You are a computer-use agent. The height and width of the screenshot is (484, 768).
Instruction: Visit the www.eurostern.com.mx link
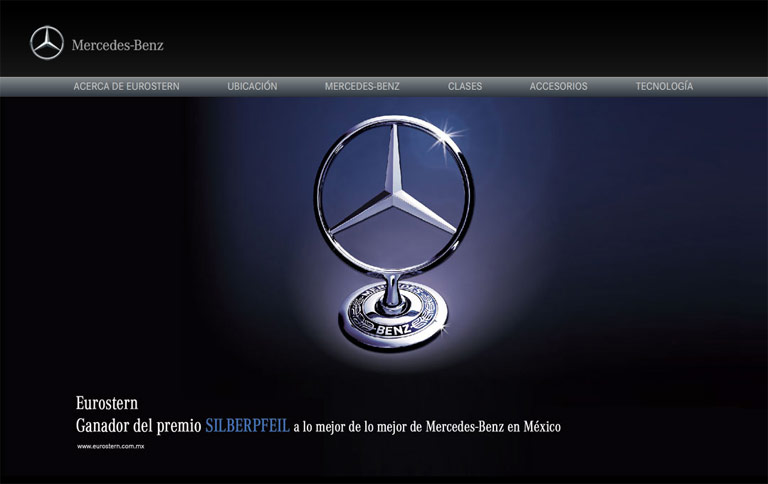pyautogui.click(x=111, y=446)
